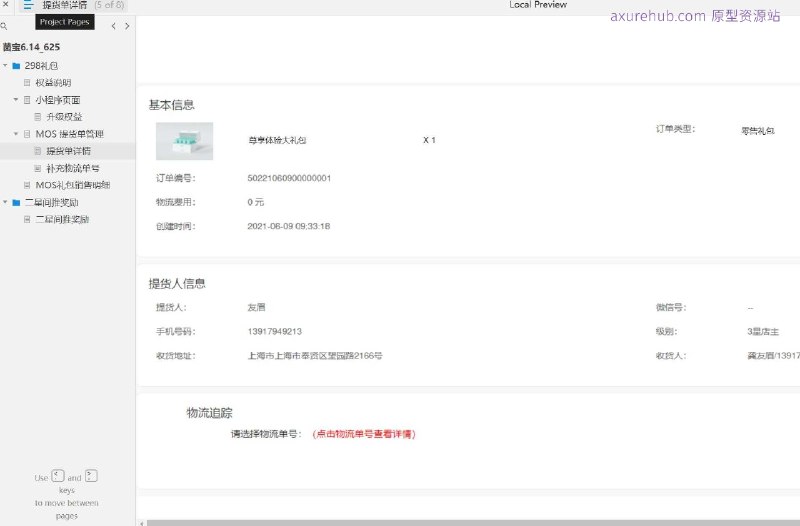
Task: Open the 补充物流单号 page
Action: pyautogui.click(x=73, y=168)
